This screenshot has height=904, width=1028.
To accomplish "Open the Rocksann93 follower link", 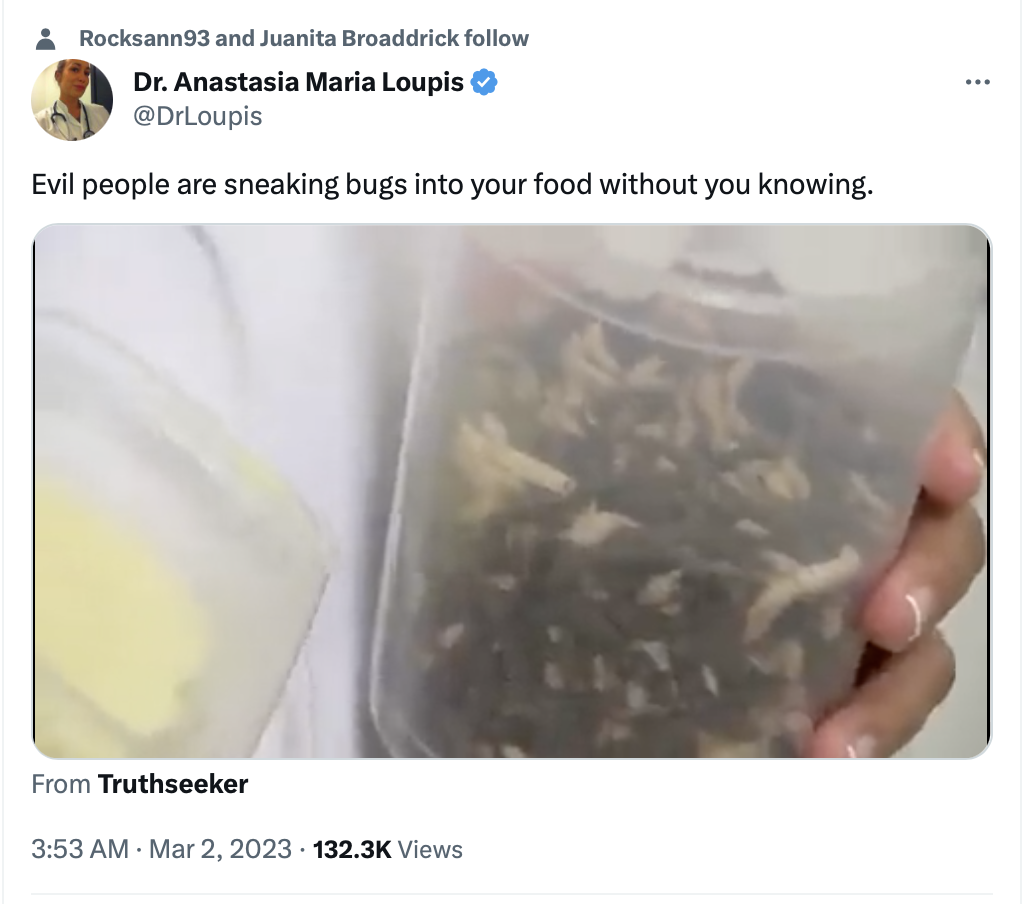I will [144, 38].
